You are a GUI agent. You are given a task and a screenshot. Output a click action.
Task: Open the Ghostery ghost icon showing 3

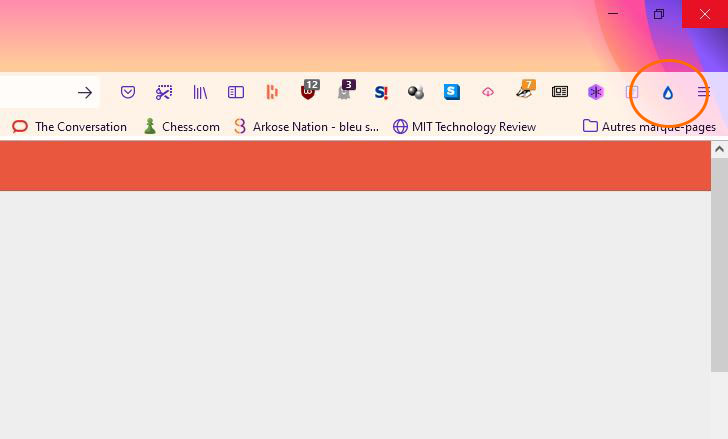346,90
